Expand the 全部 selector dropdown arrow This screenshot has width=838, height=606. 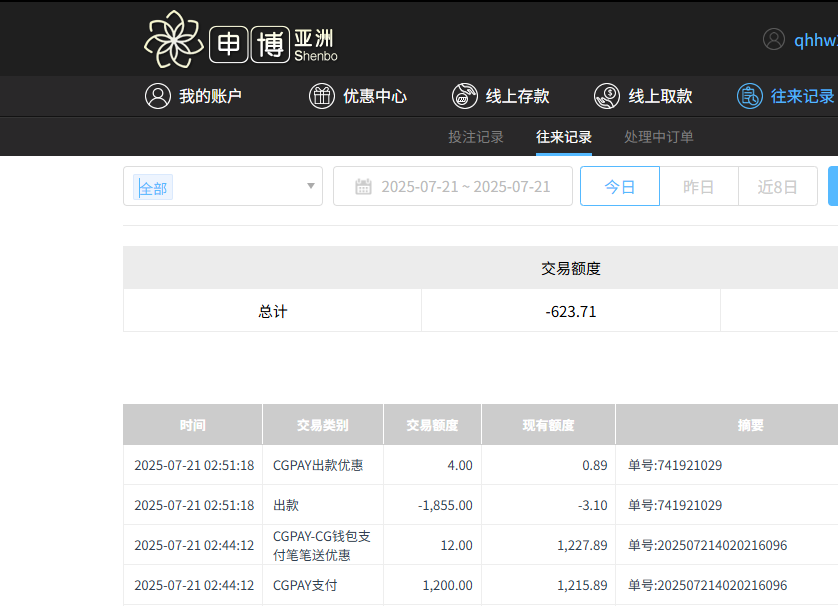(310, 186)
